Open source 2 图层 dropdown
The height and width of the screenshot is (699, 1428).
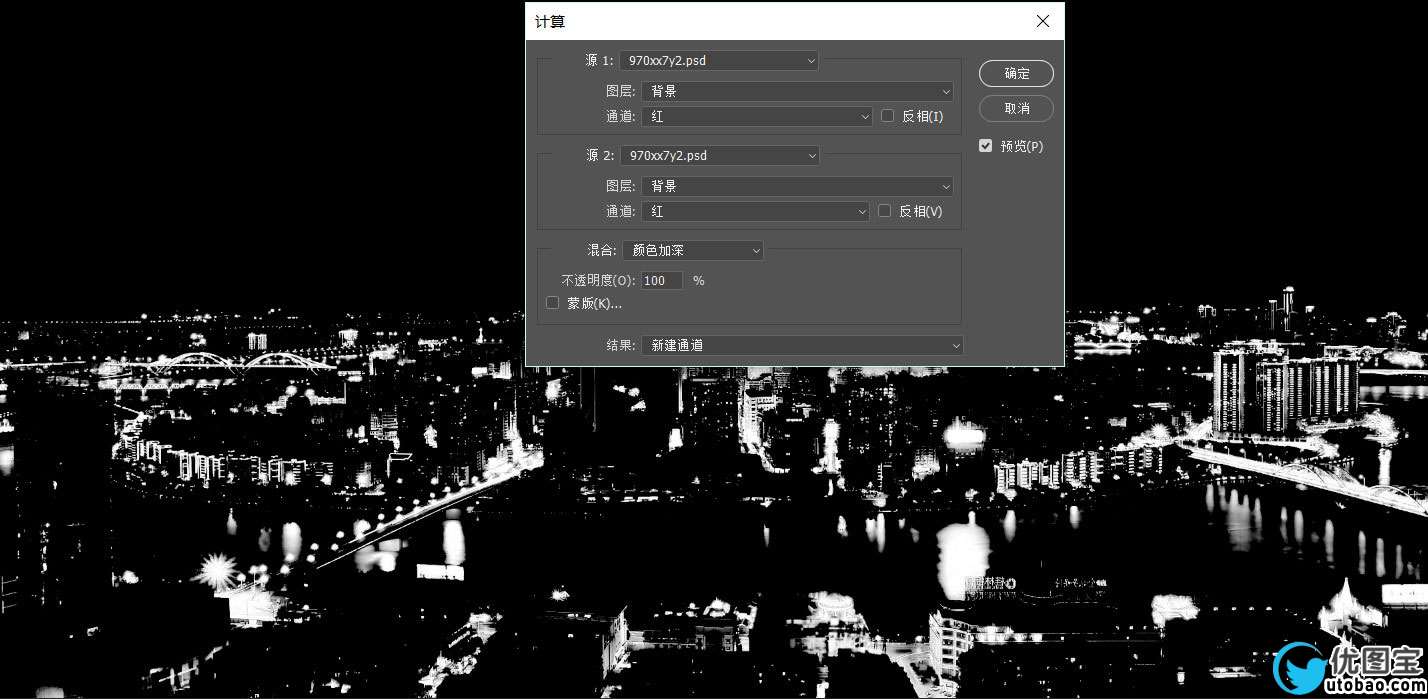coord(797,186)
